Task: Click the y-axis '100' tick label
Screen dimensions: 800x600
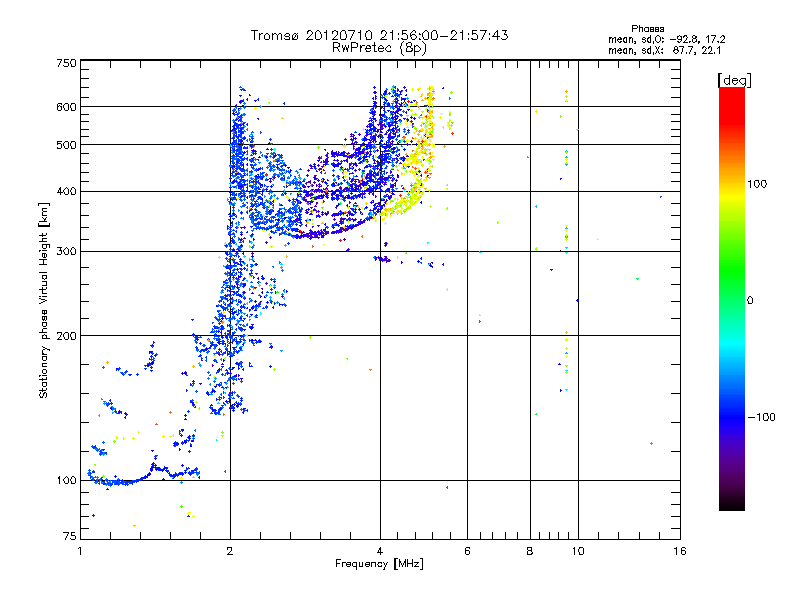Action: (x=66, y=481)
